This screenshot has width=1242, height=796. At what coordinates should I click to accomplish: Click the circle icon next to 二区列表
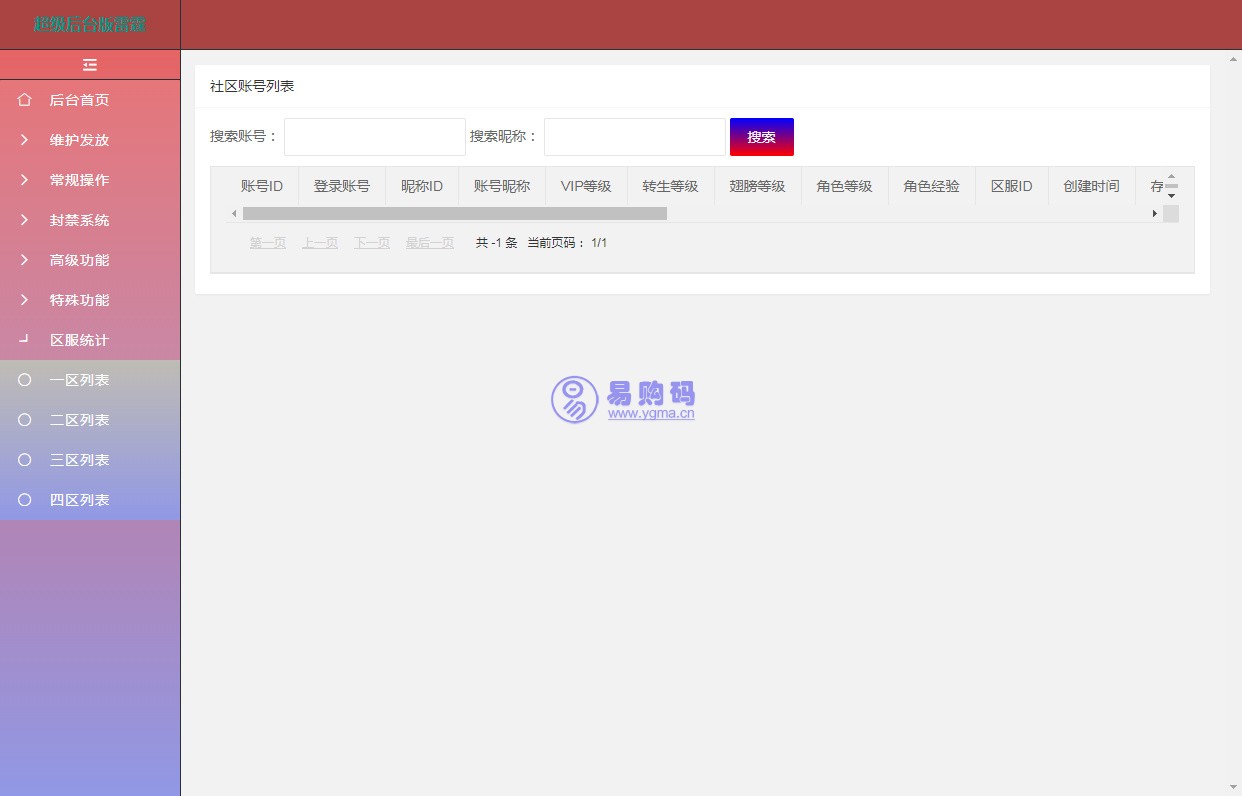pyautogui.click(x=25, y=420)
